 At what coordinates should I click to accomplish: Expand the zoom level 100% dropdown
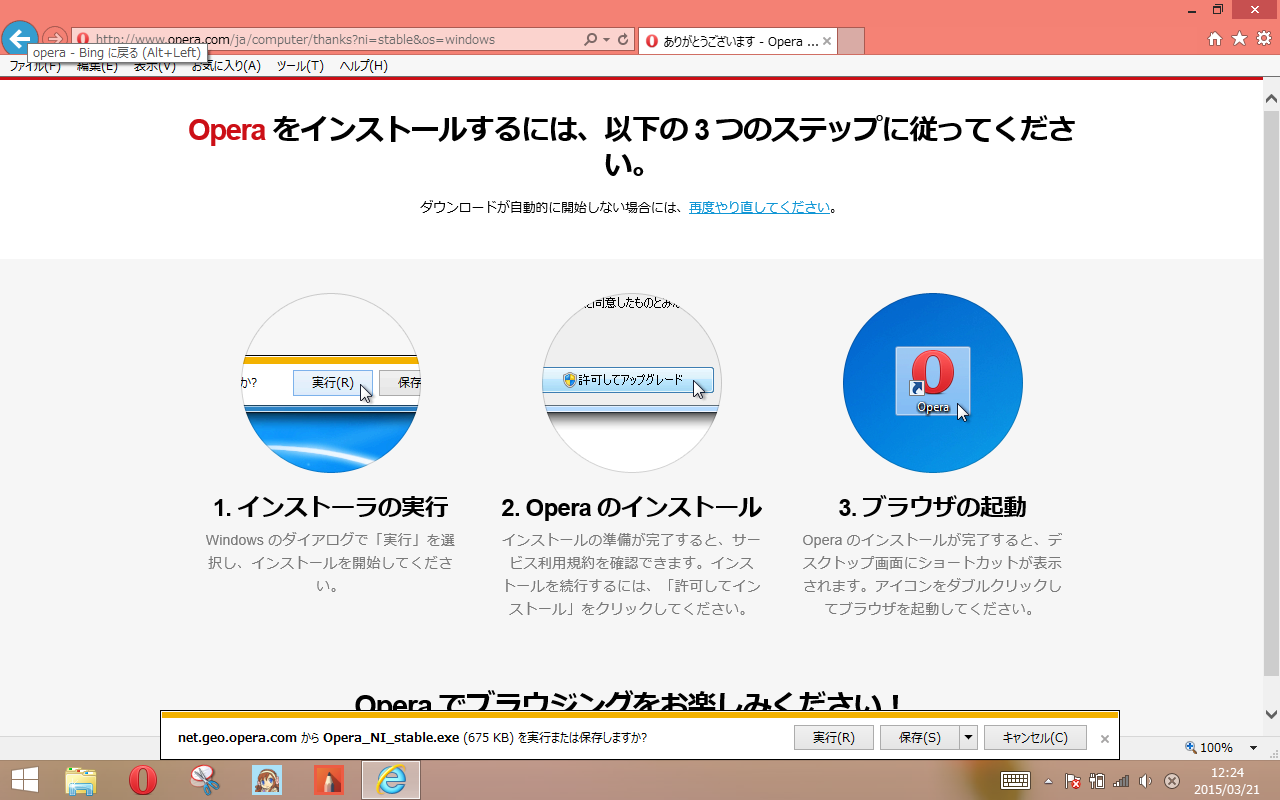(x=1253, y=748)
